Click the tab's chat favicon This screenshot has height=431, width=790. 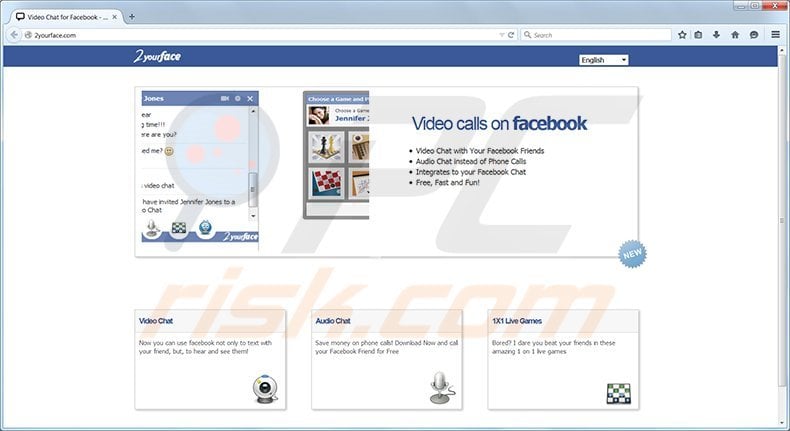pos(20,17)
